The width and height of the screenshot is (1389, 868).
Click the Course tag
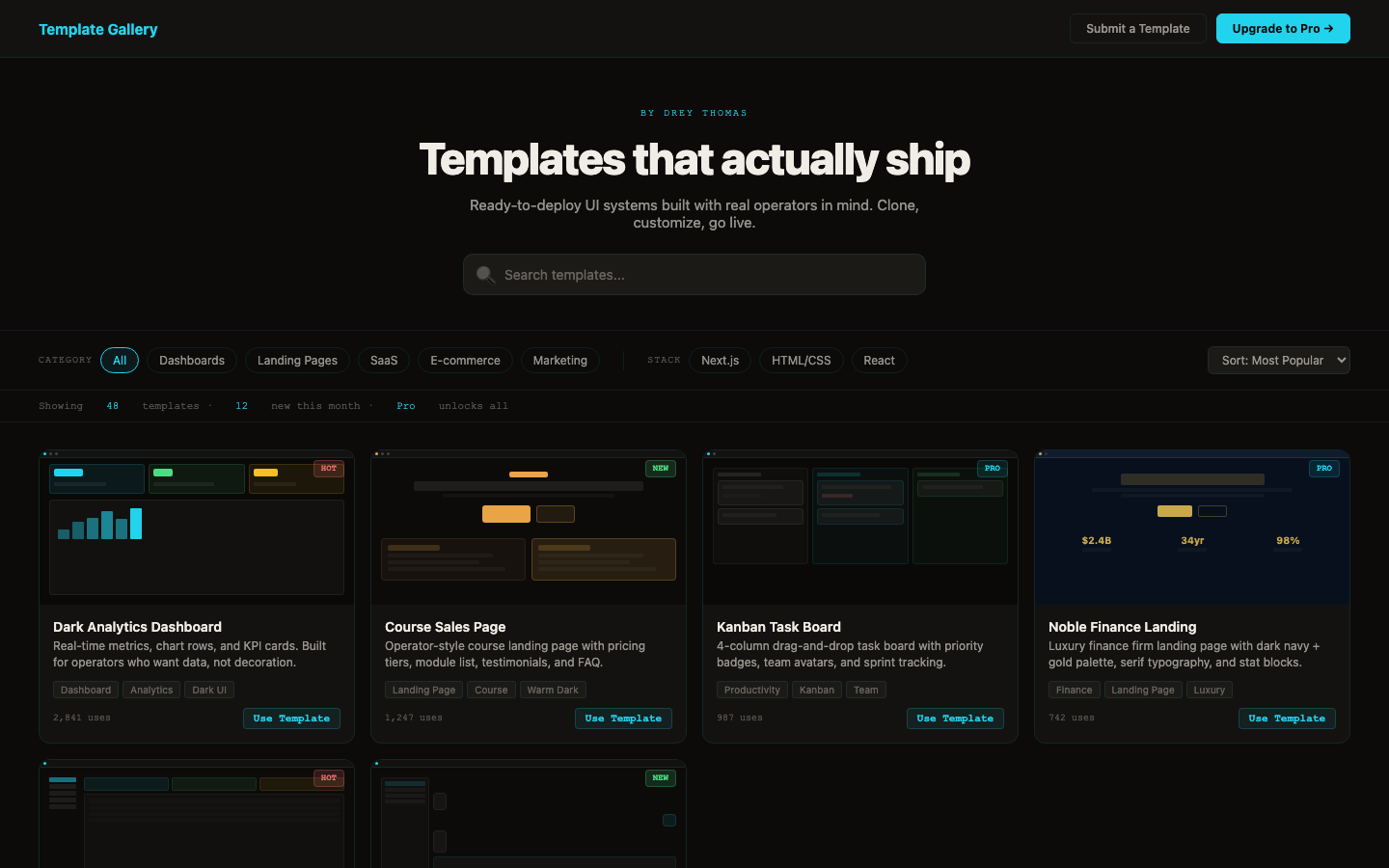pos(491,690)
